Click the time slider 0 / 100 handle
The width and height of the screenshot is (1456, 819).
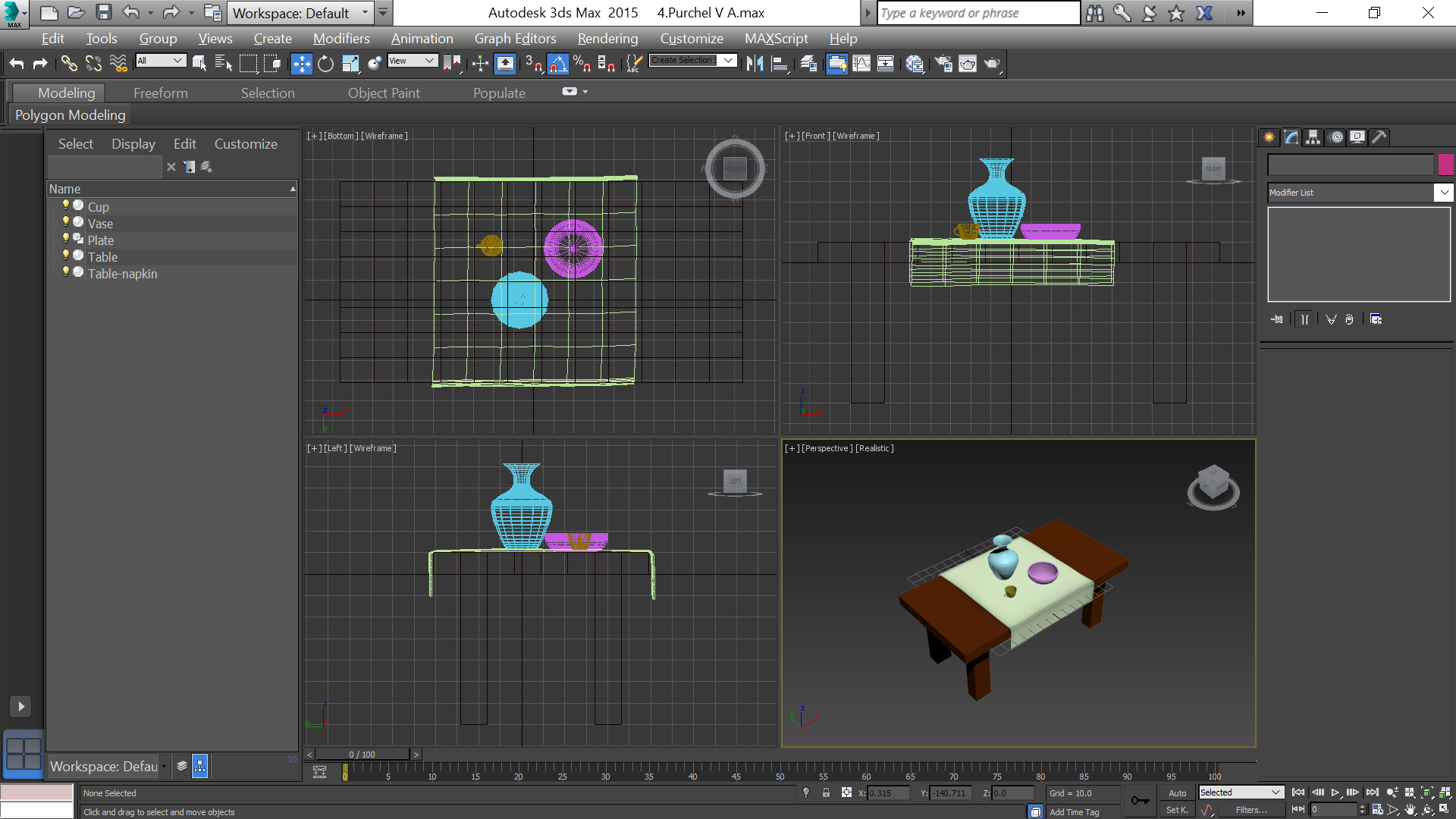[362, 755]
